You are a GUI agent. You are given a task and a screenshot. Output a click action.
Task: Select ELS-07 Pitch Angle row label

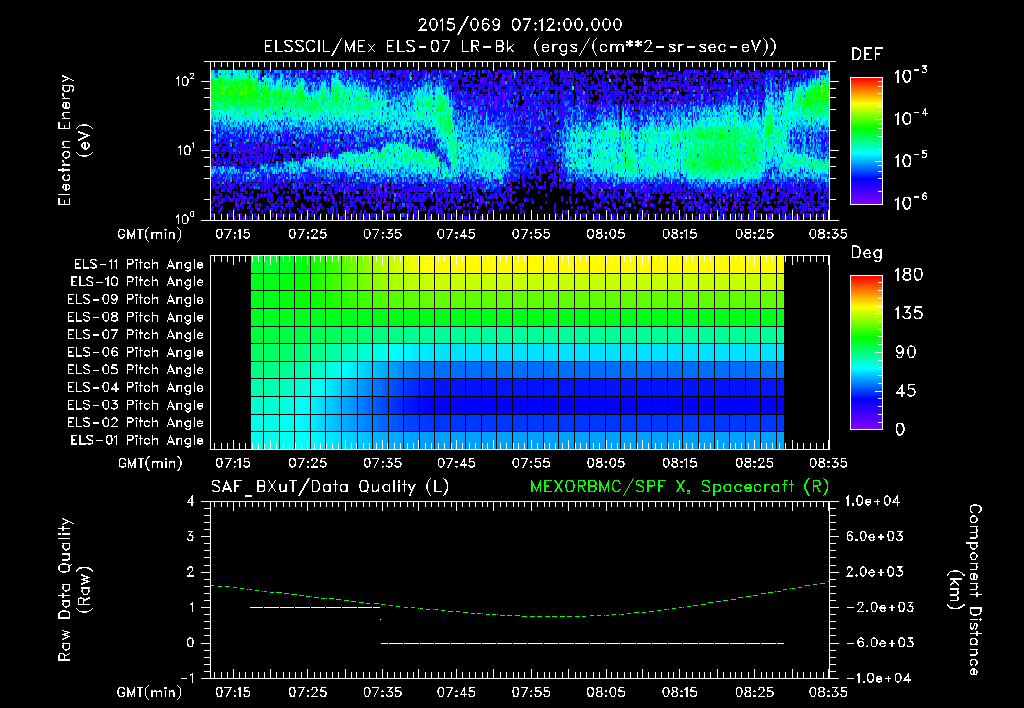(136, 335)
